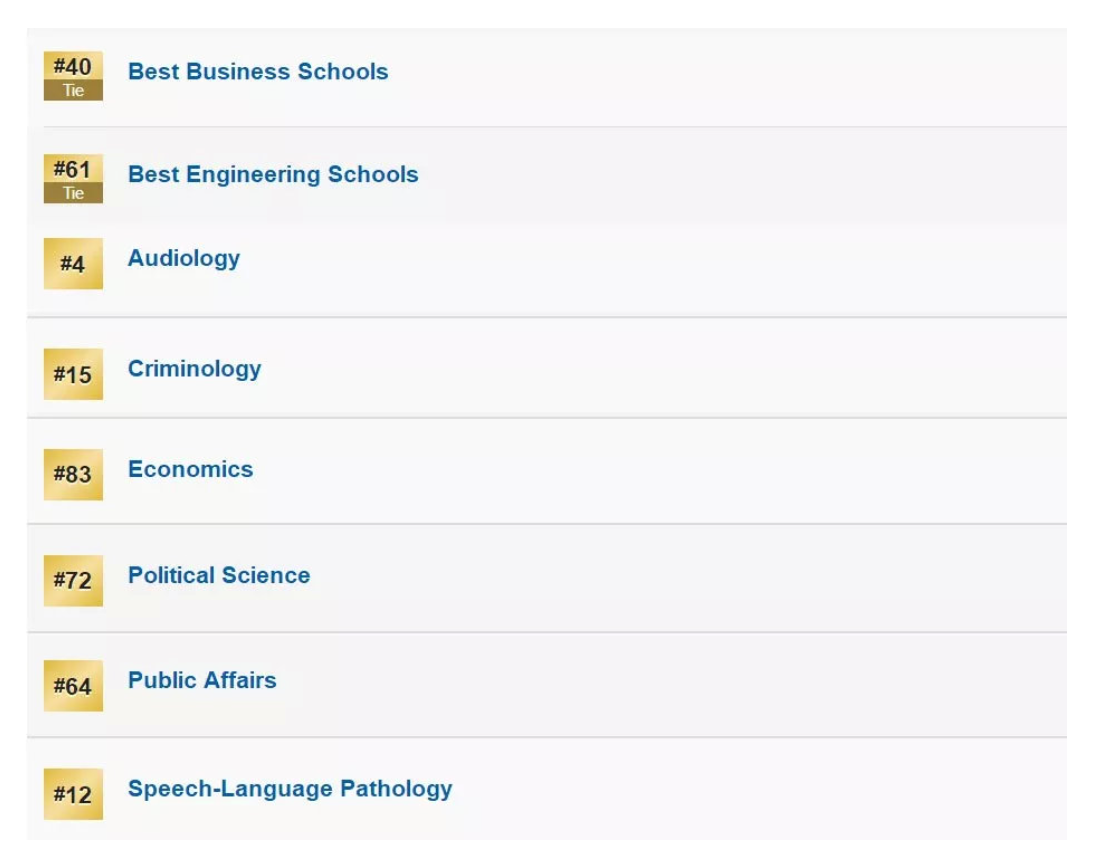Viewport: 1100px width, 847px height.
Task: Open the Best Engineering Schools link
Action: click(273, 174)
